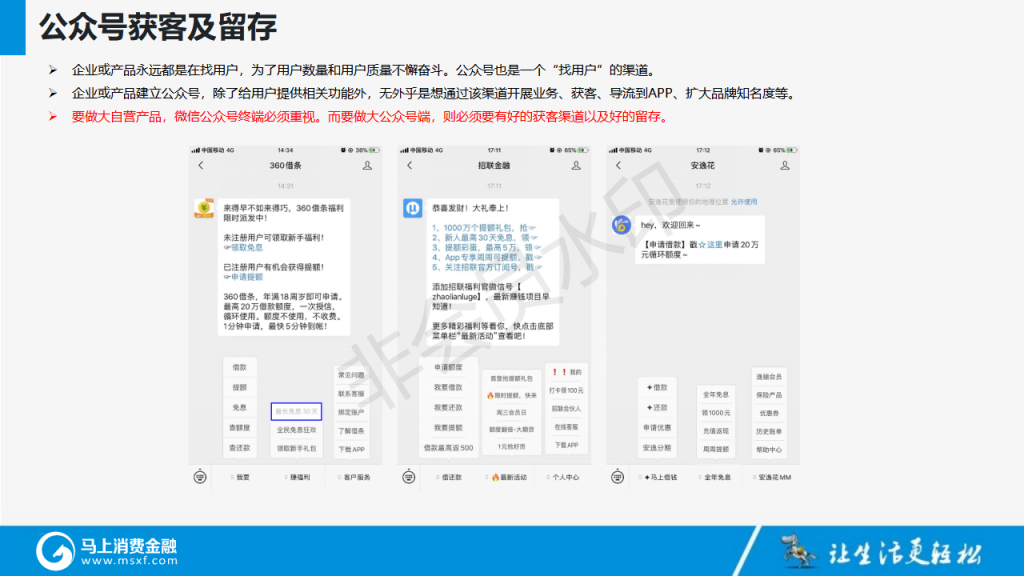Select 借款 in the 360借条 popup menu
Image resolution: width=1024 pixels, height=576 pixels.
point(240,368)
